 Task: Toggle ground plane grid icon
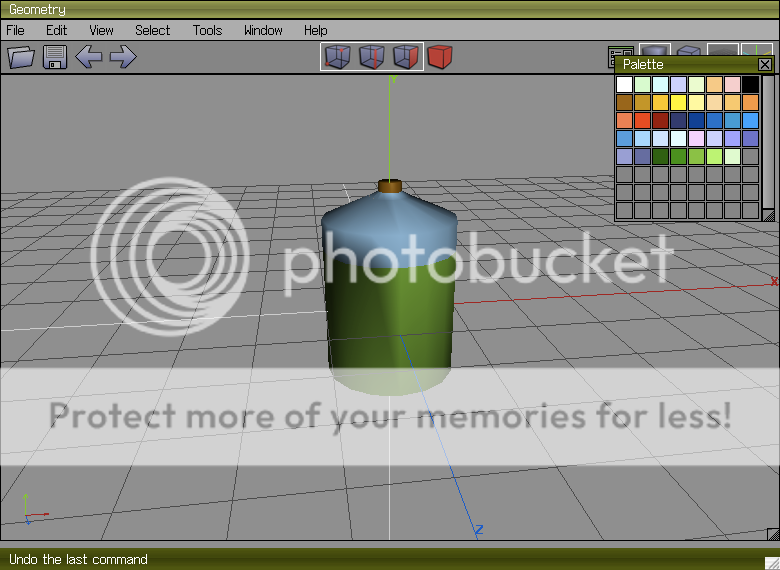tap(723, 50)
